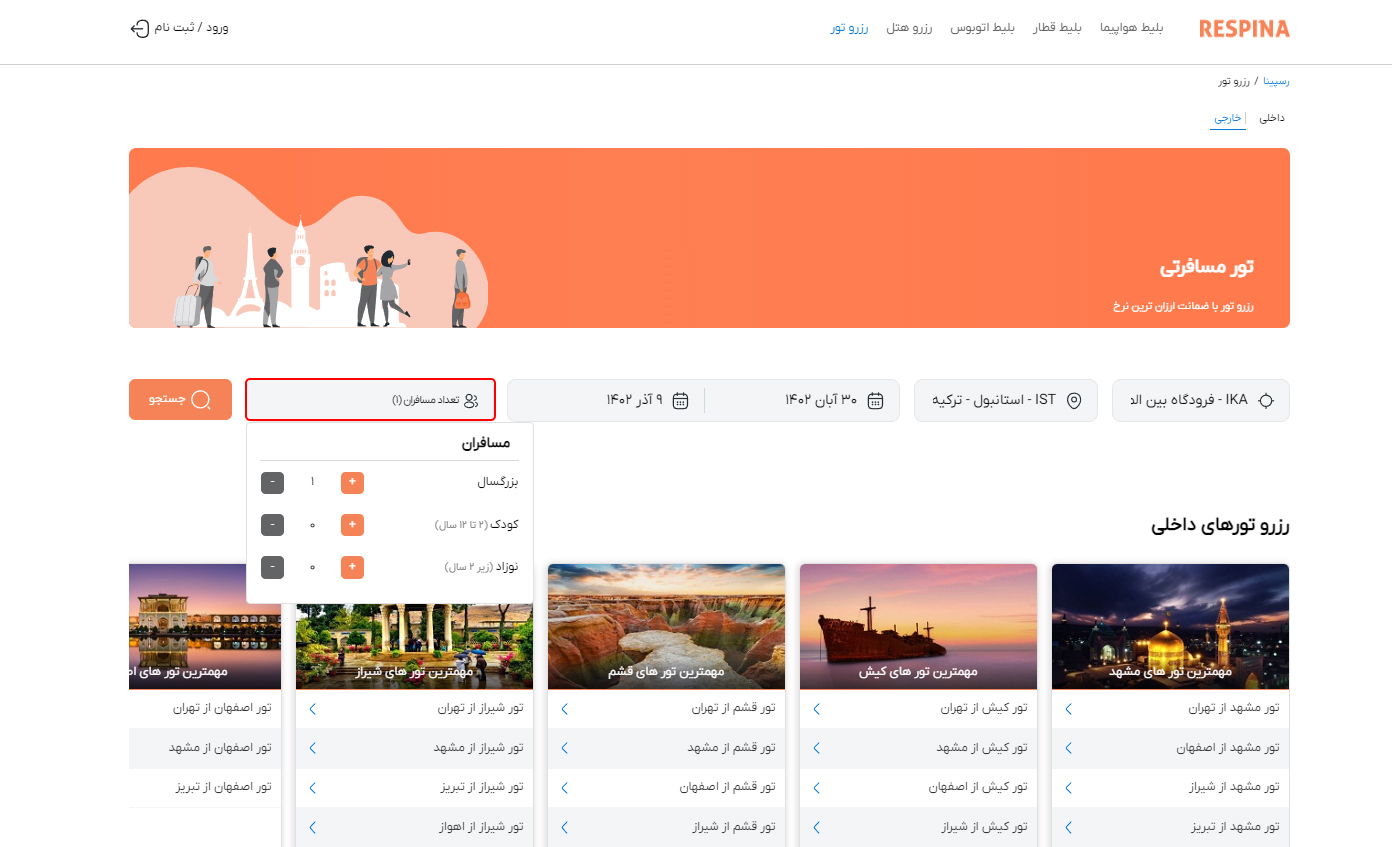Click the calendar icon next to ۳۰ آبان ۱۴۰۲
Screen dimensions: 1392x847
[875, 399]
